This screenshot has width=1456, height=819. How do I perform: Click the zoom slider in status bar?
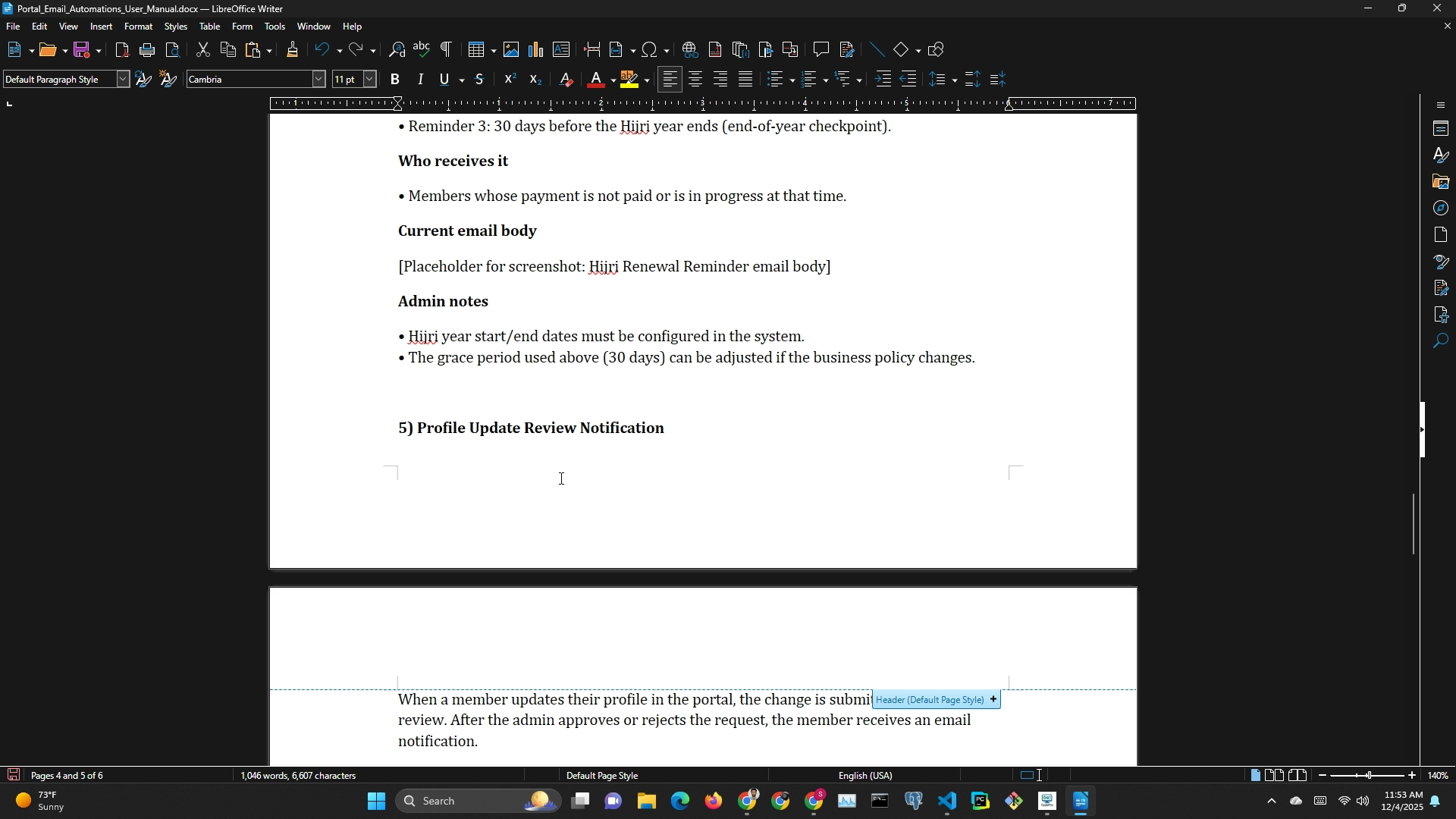point(1368,776)
